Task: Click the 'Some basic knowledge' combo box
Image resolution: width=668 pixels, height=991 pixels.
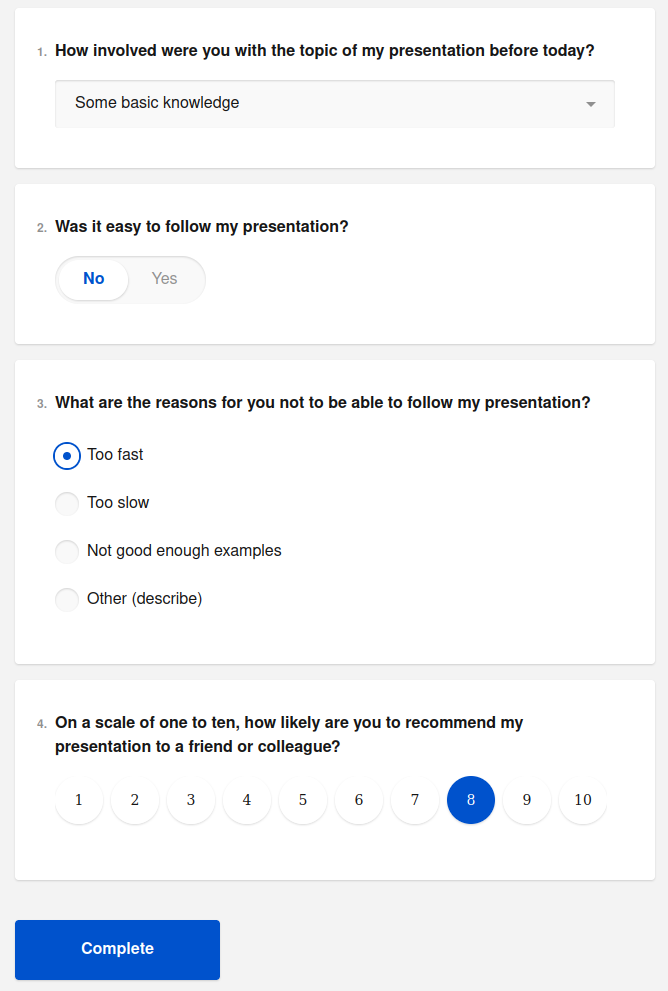Action: click(320, 103)
